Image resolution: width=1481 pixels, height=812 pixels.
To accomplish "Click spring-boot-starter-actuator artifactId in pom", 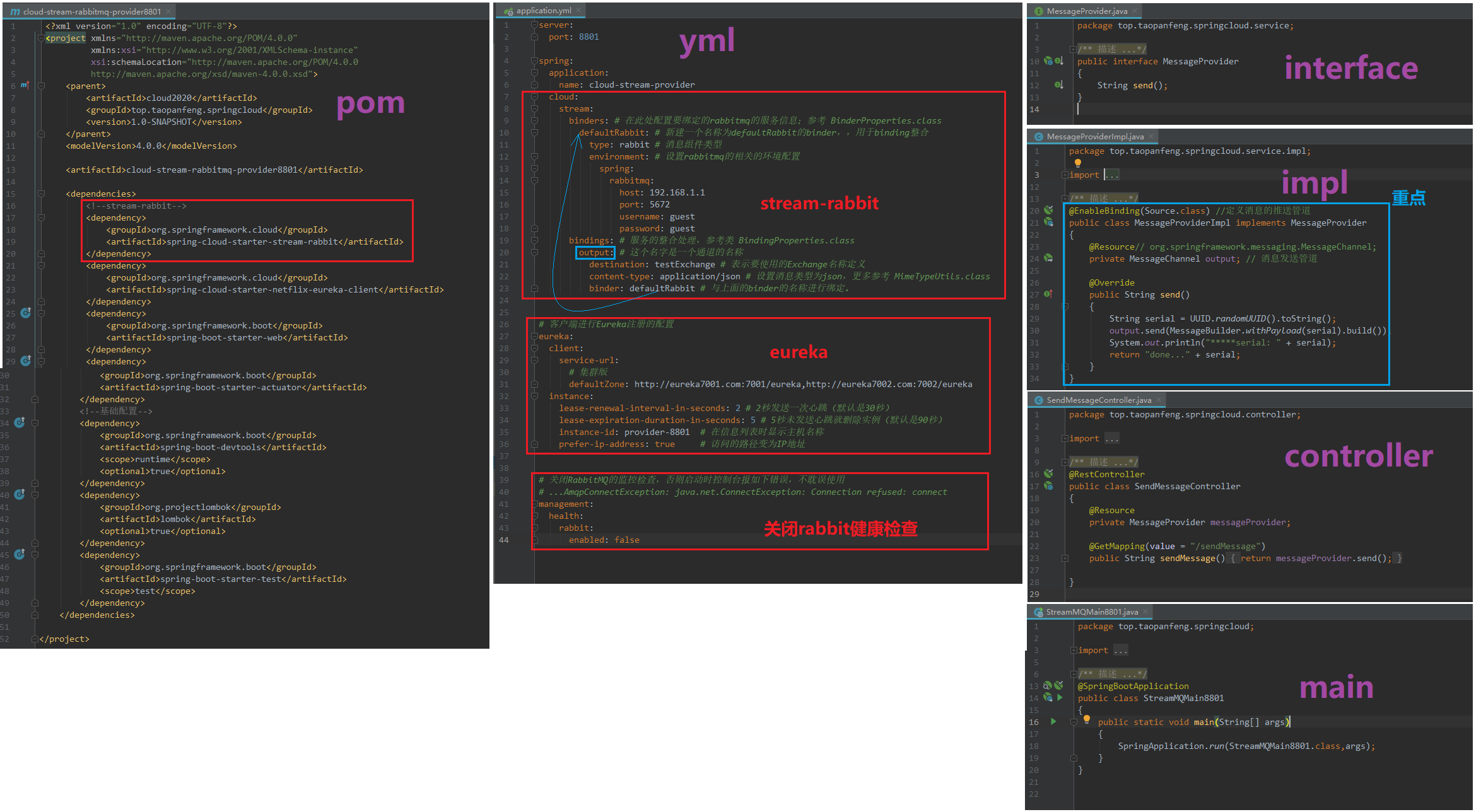I will click(x=233, y=388).
